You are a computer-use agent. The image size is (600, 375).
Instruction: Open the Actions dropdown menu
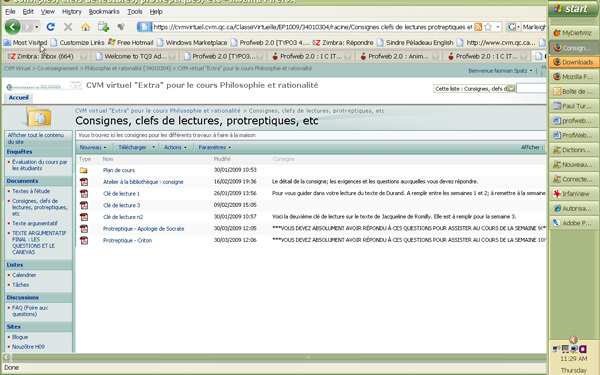[x=175, y=147]
